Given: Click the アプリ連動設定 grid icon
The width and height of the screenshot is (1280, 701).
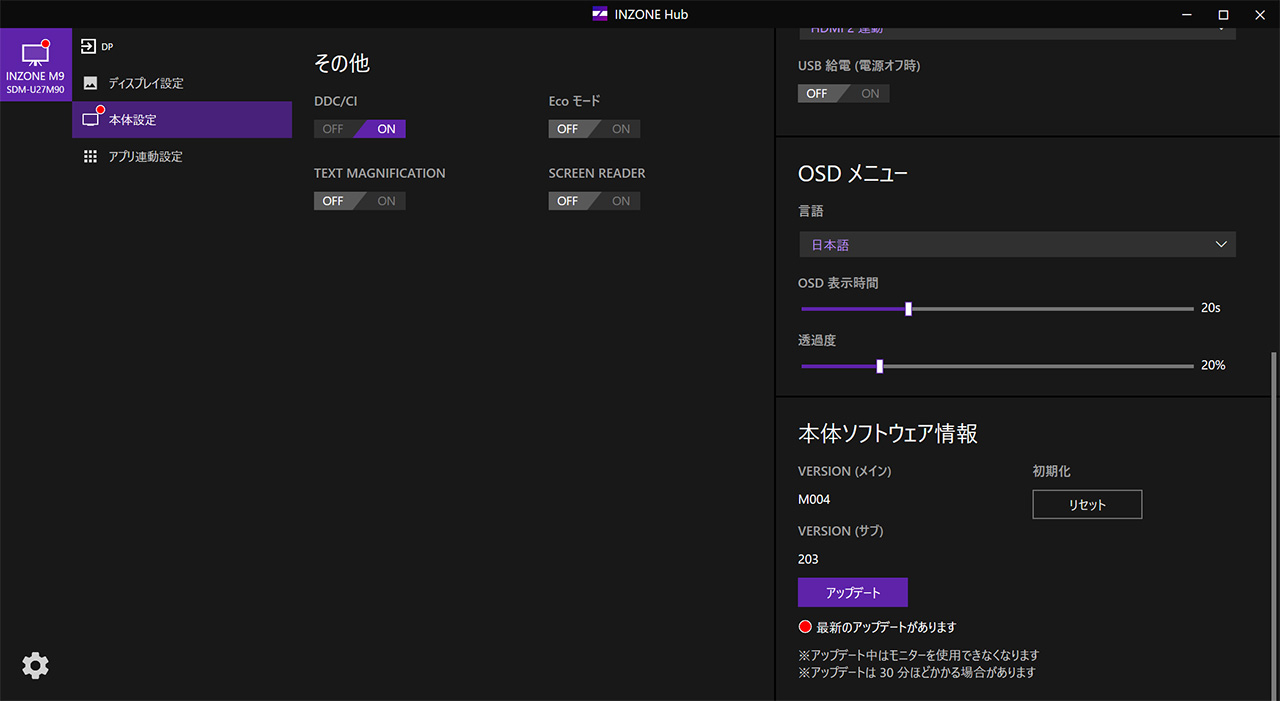Looking at the screenshot, I should click(x=90, y=157).
